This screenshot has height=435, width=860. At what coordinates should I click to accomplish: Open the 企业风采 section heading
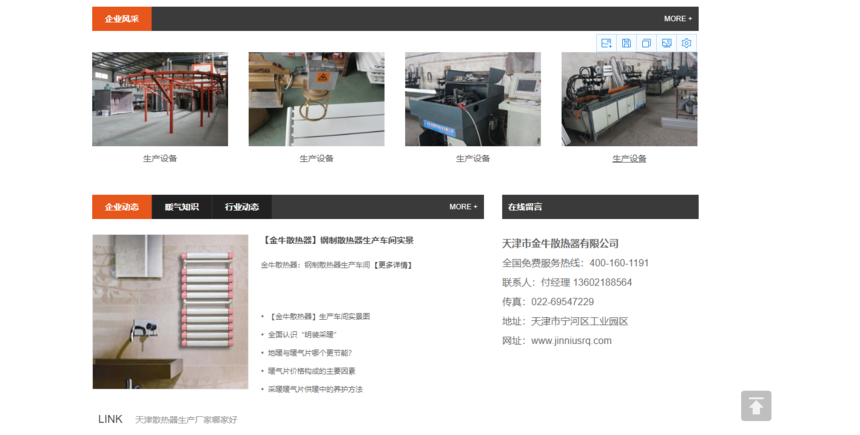pyautogui.click(x=122, y=19)
